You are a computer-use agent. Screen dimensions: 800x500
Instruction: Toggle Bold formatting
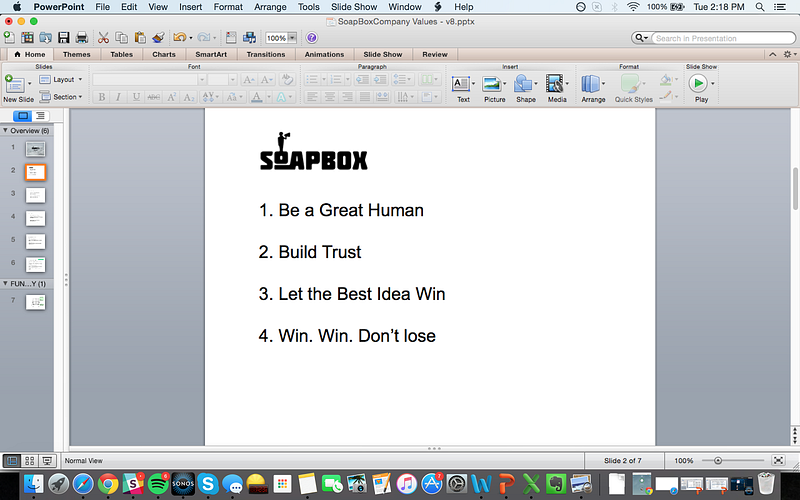coord(102,97)
